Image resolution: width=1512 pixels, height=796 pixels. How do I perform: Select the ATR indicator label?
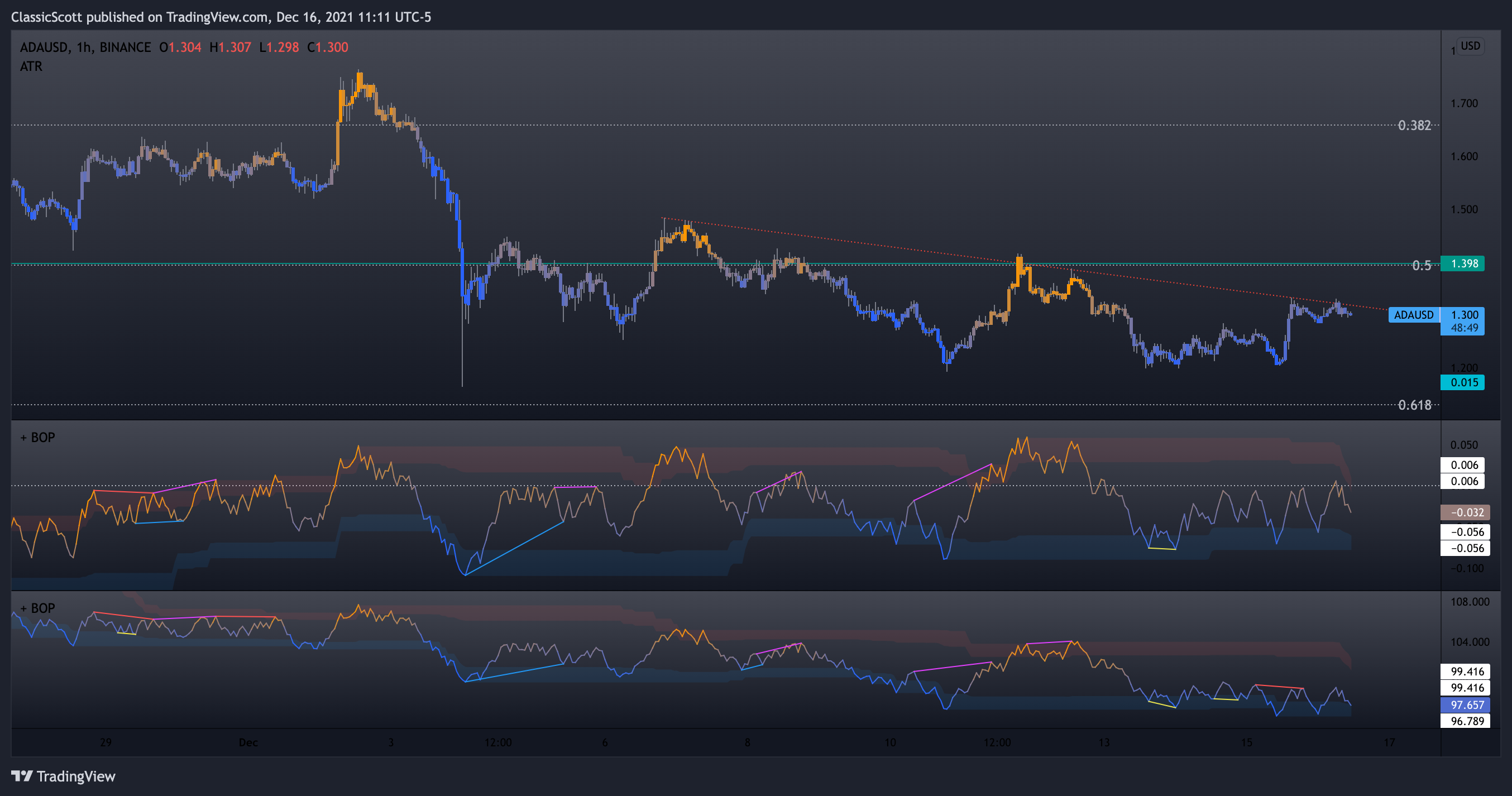coord(31,66)
